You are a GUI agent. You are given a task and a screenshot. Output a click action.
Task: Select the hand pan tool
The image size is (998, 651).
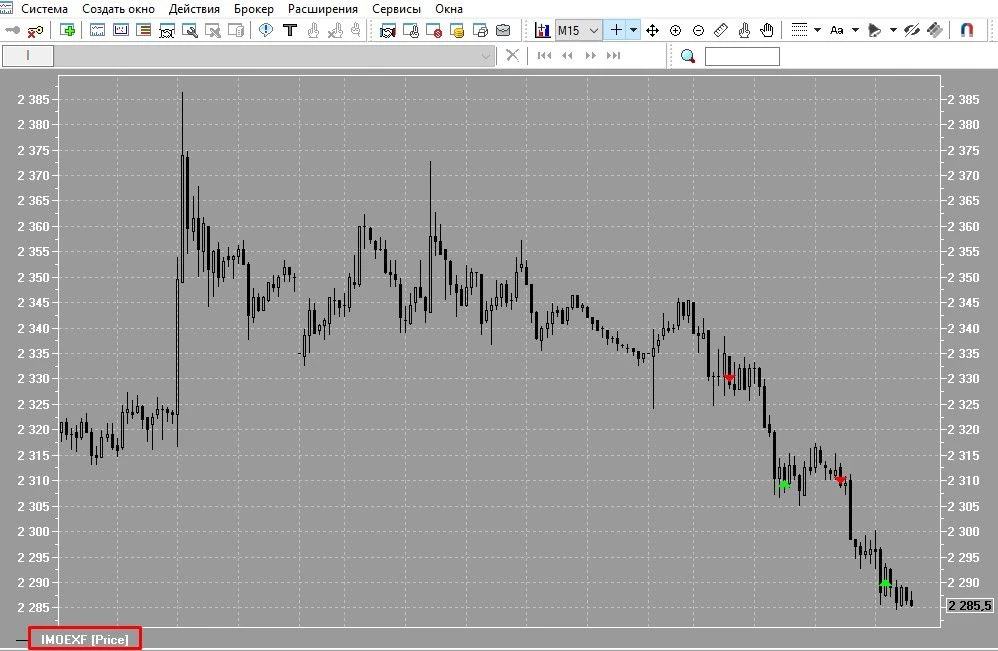(767, 30)
